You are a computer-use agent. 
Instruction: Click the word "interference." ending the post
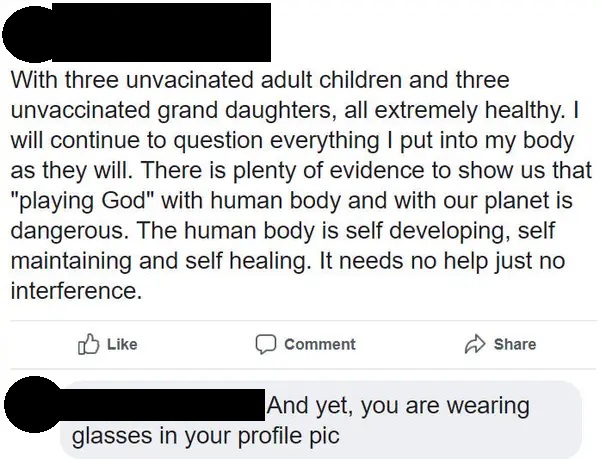[x=76, y=294]
